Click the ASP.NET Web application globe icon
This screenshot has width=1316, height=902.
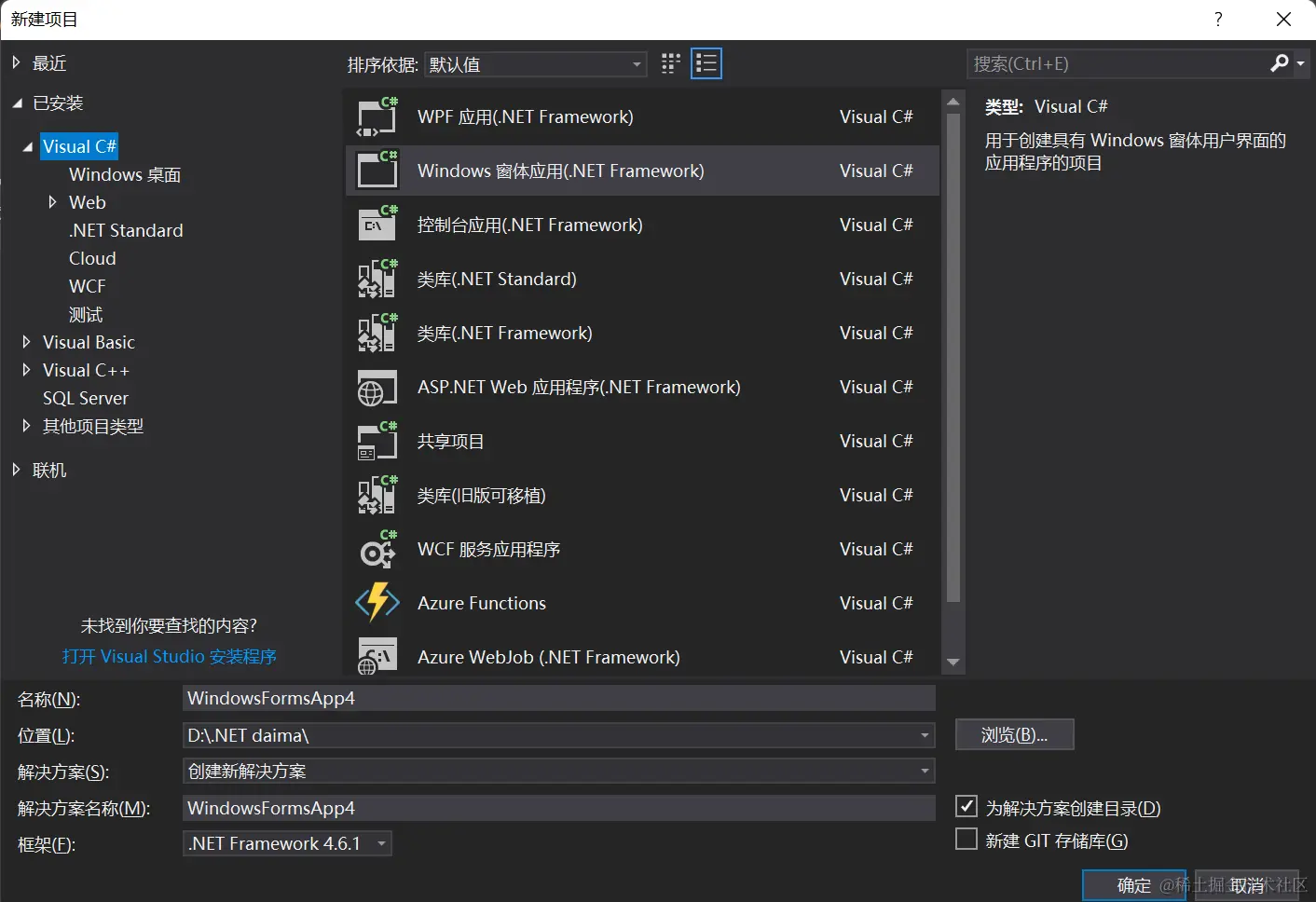[377, 387]
